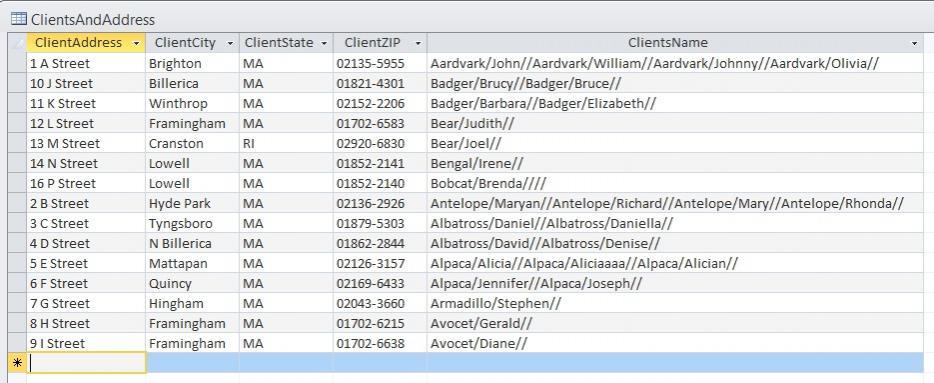Click the 'Hingham' city cell
The image size is (934, 383).
pos(192,303)
